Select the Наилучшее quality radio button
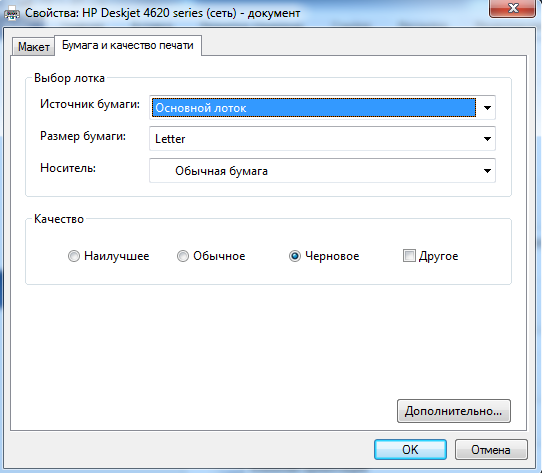 (74, 256)
